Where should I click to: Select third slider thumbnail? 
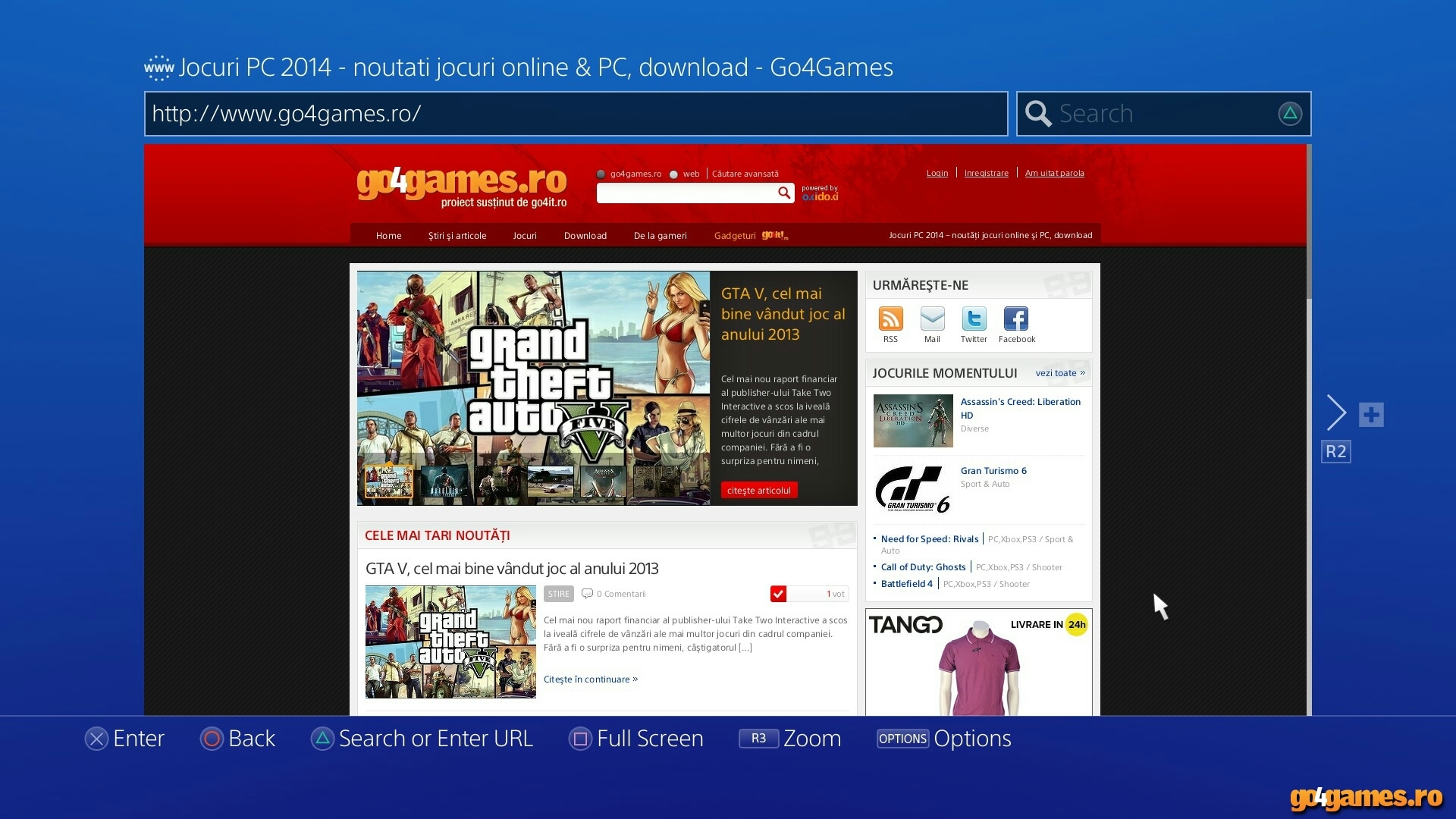coord(497,482)
